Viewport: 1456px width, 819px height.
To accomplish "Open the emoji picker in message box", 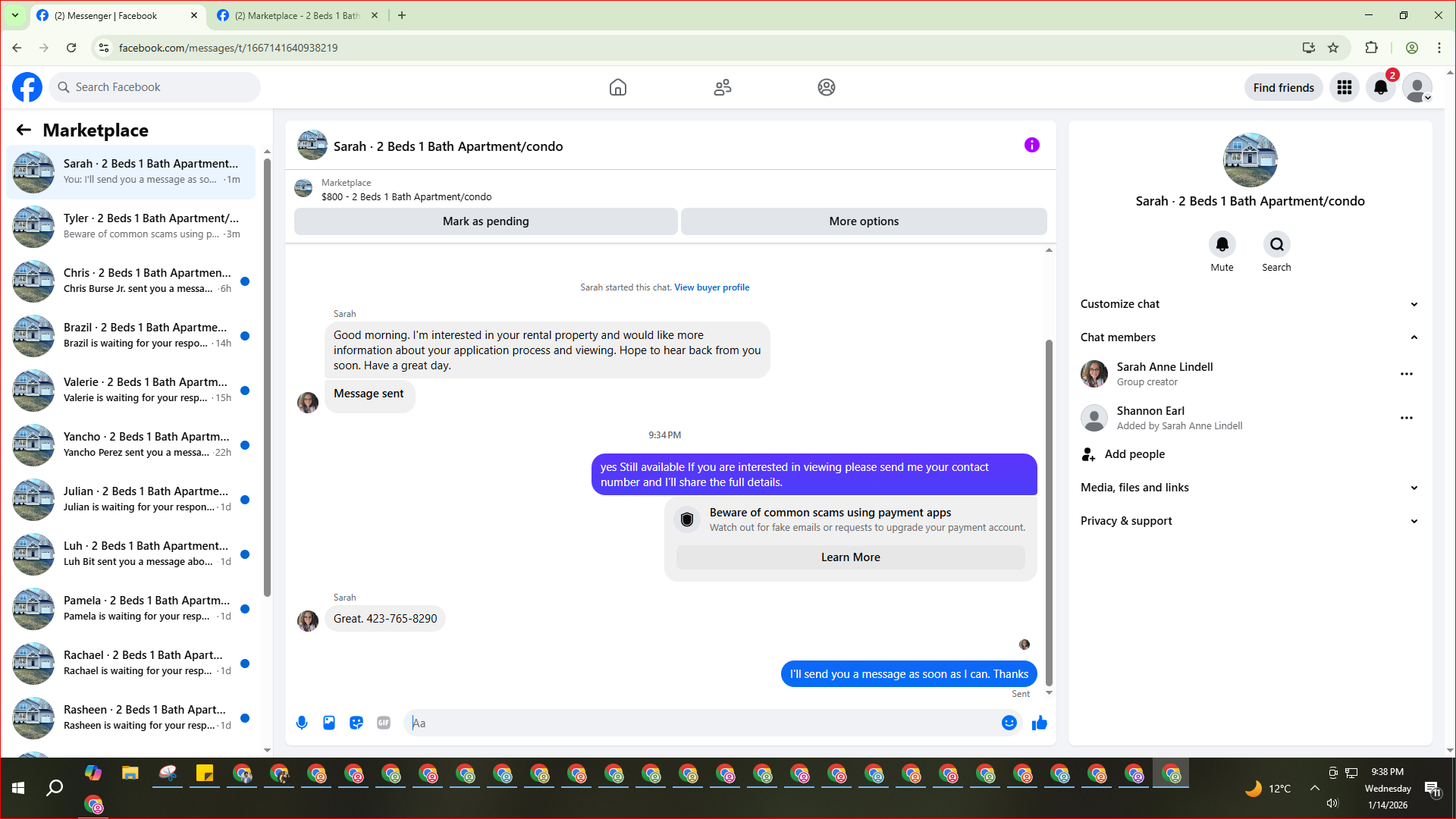I will [x=1009, y=723].
